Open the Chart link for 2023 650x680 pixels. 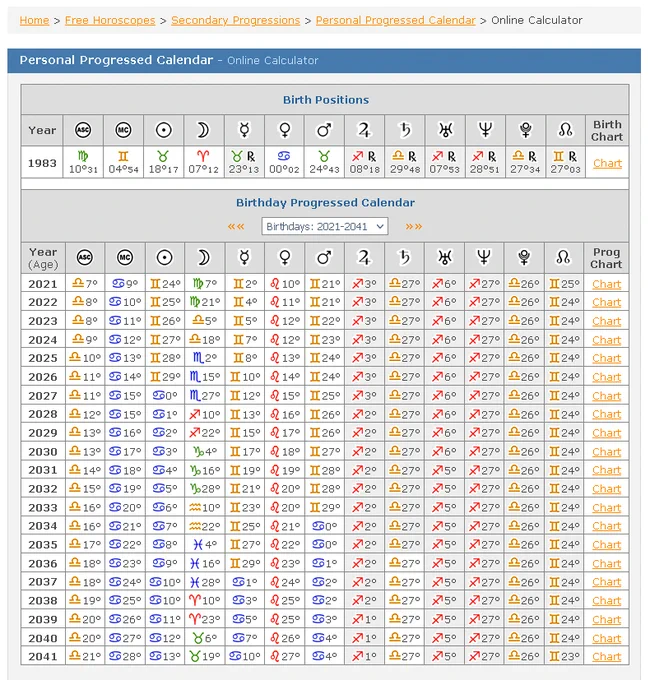[x=607, y=321]
